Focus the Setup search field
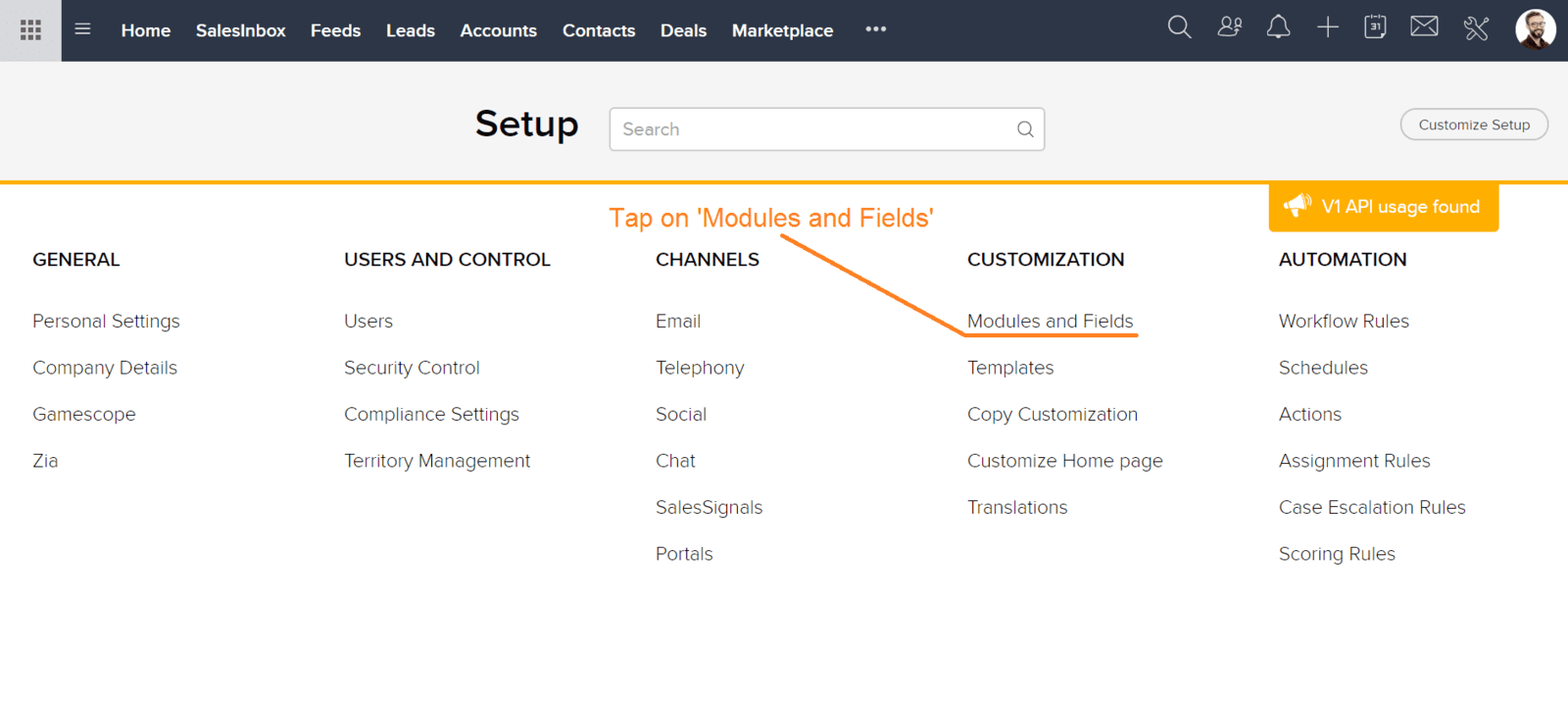The height and width of the screenshot is (704, 1568). (827, 129)
